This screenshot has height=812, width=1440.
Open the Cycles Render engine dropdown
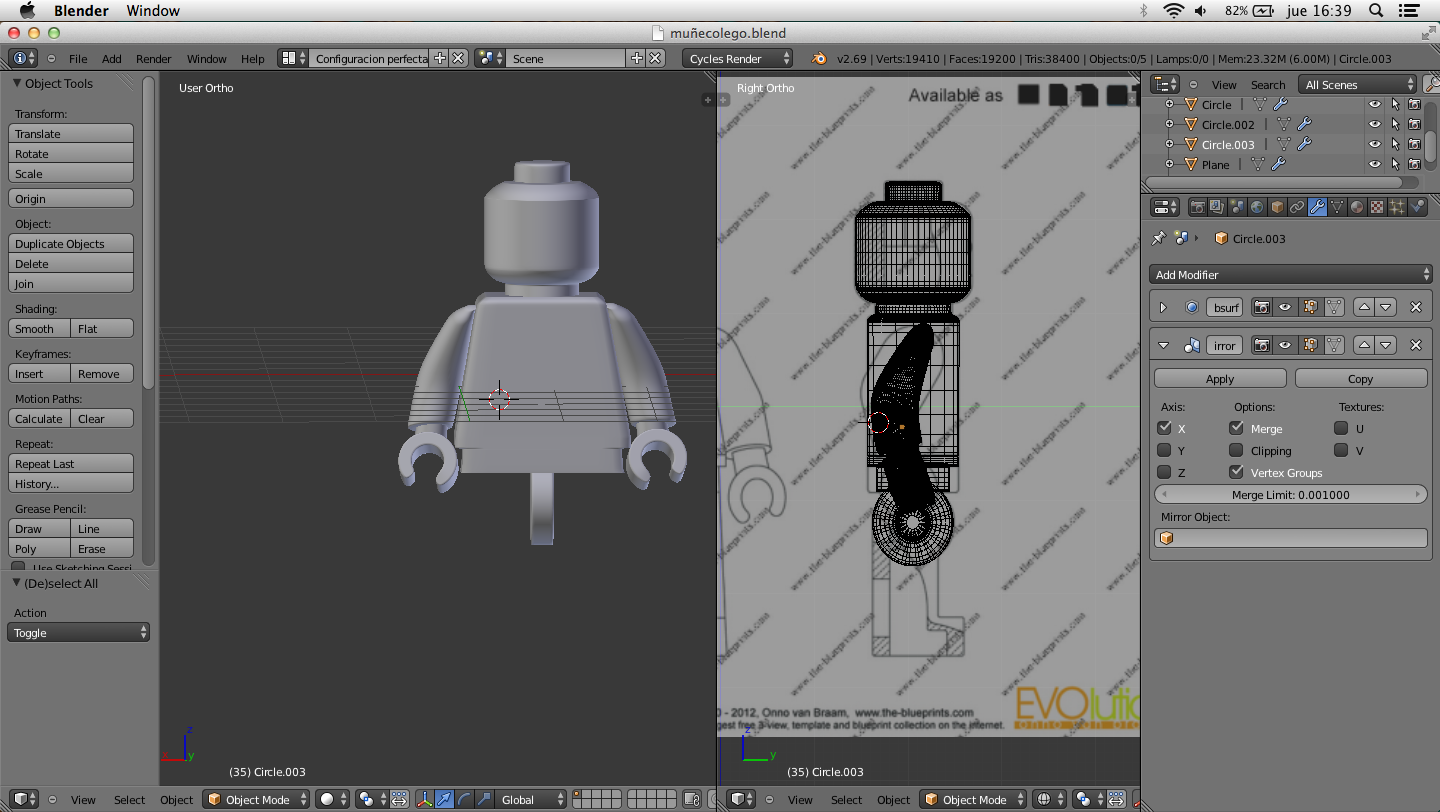point(738,58)
